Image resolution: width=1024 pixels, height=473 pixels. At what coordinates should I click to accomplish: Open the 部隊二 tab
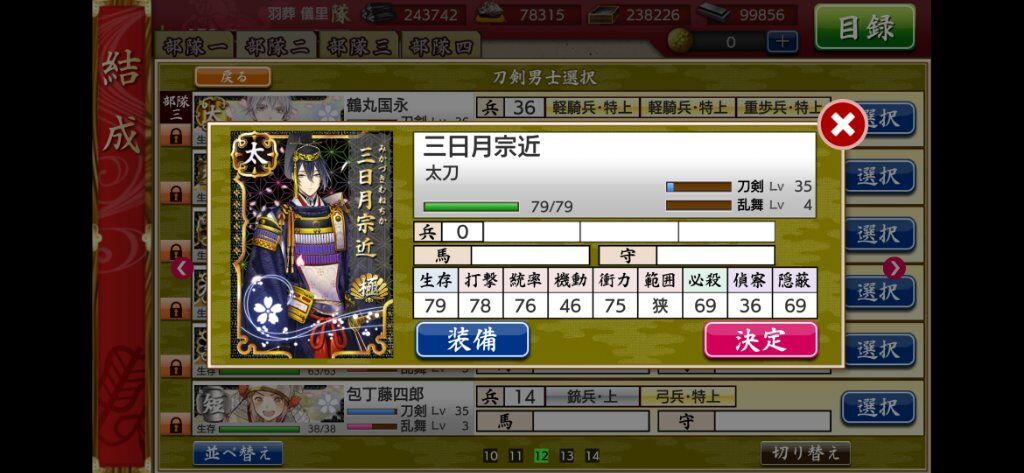(x=277, y=46)
